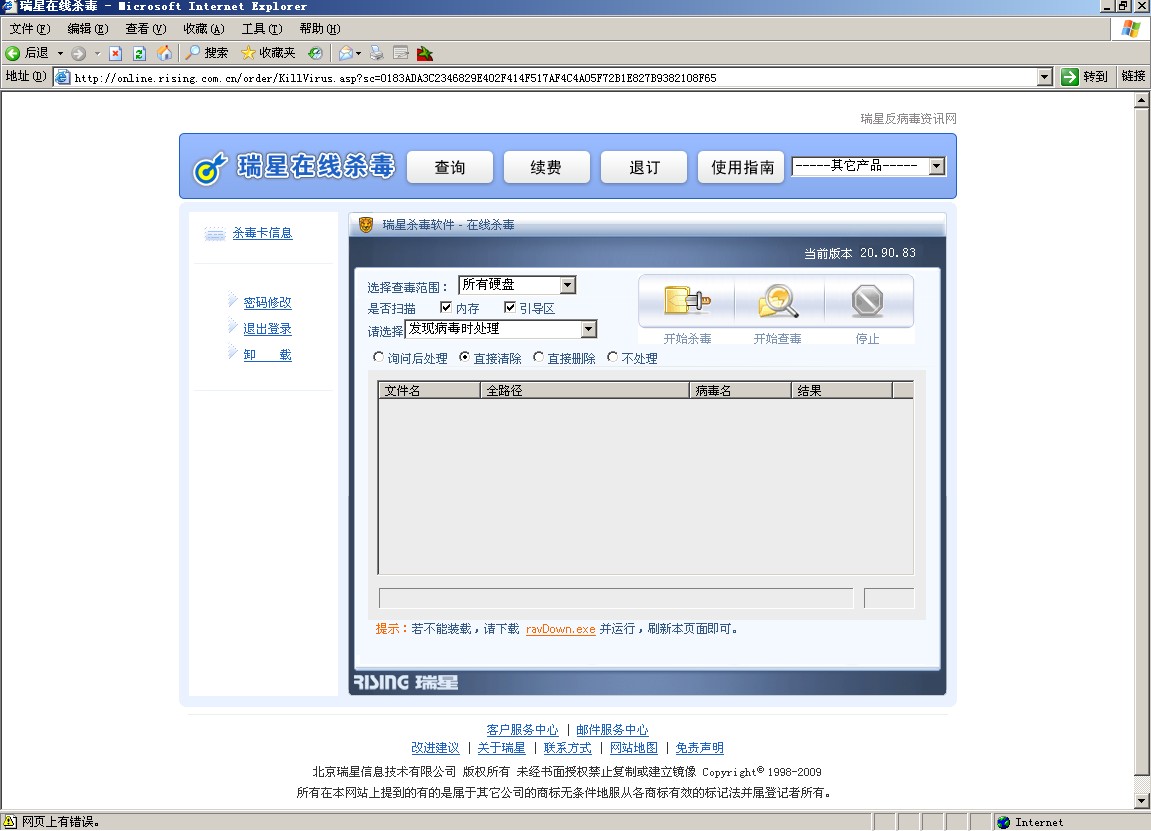The height and width of the screenshot is (831, 1151).
Task: Click the 退订 button
Action: [x=644, y=167]
